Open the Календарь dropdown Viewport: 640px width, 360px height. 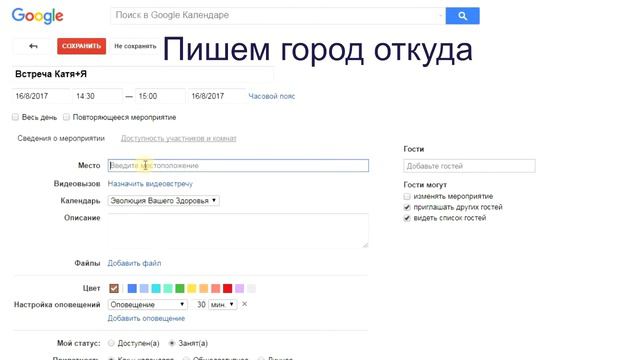pyautogui.click(x=163, y=200)
